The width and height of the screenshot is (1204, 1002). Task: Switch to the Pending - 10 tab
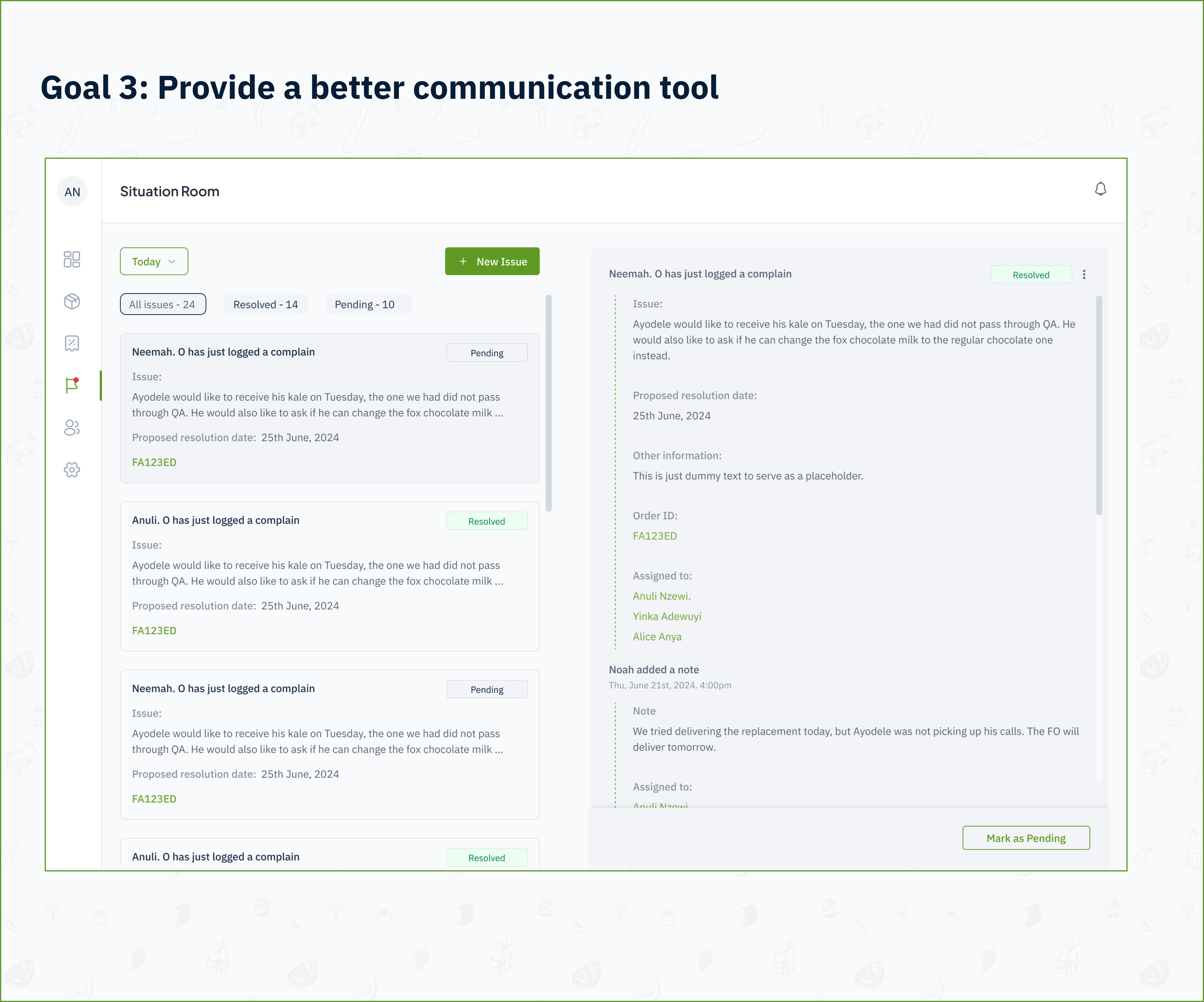pos(365,305)
